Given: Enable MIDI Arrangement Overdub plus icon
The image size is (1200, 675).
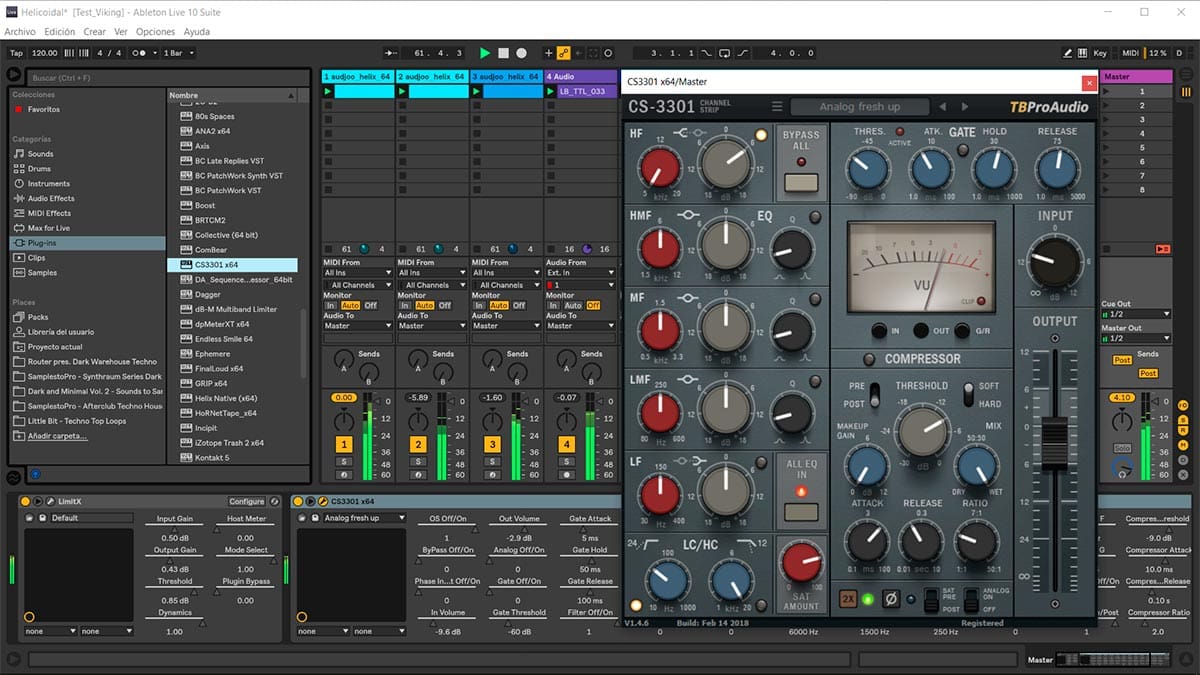Looking at the screenshot, I should pos(548,53).
